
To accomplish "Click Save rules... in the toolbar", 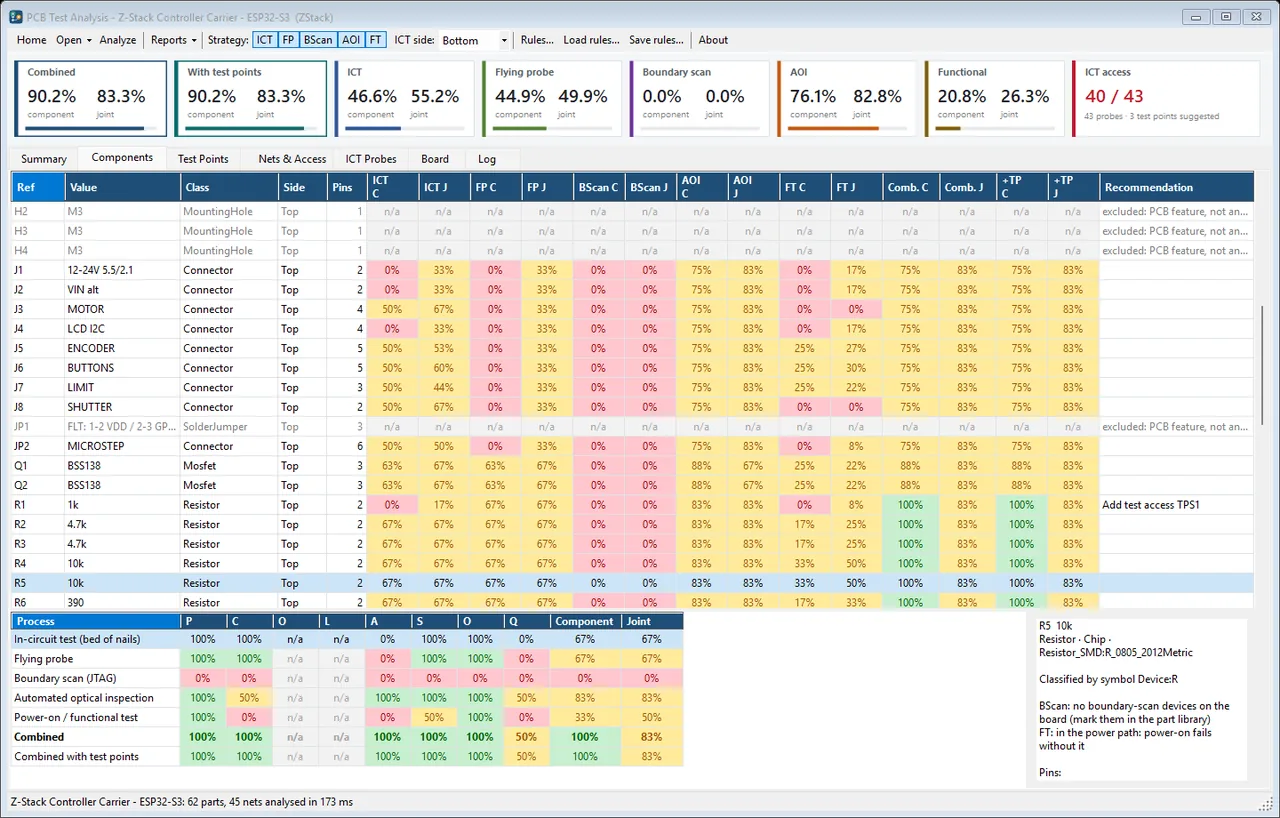I will pos(656,40).
